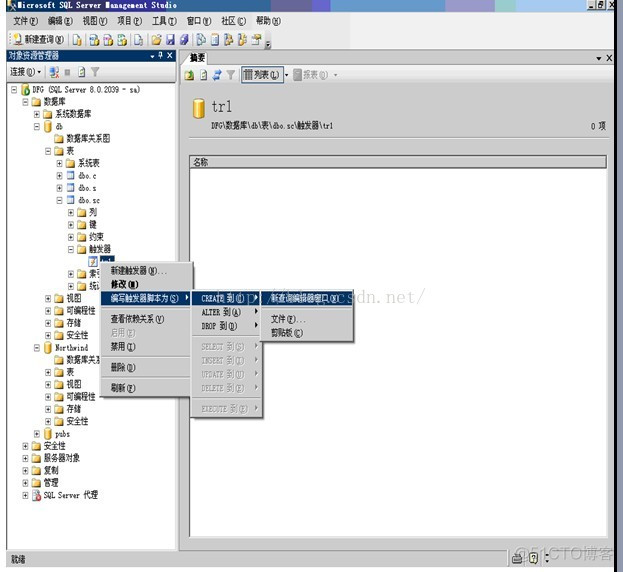Select the Northwind database icon
The image size is (623, 572).
tap(48, 348)
